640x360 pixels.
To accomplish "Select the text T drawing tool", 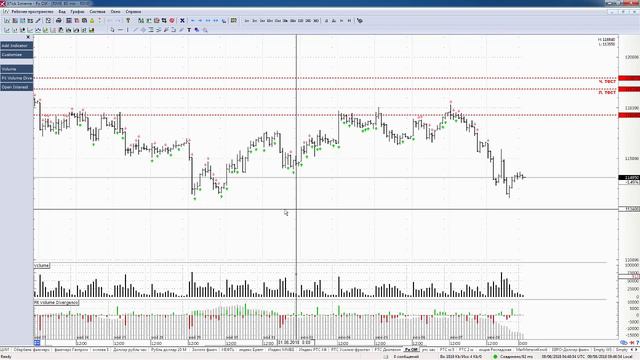I will pos(189,30).
